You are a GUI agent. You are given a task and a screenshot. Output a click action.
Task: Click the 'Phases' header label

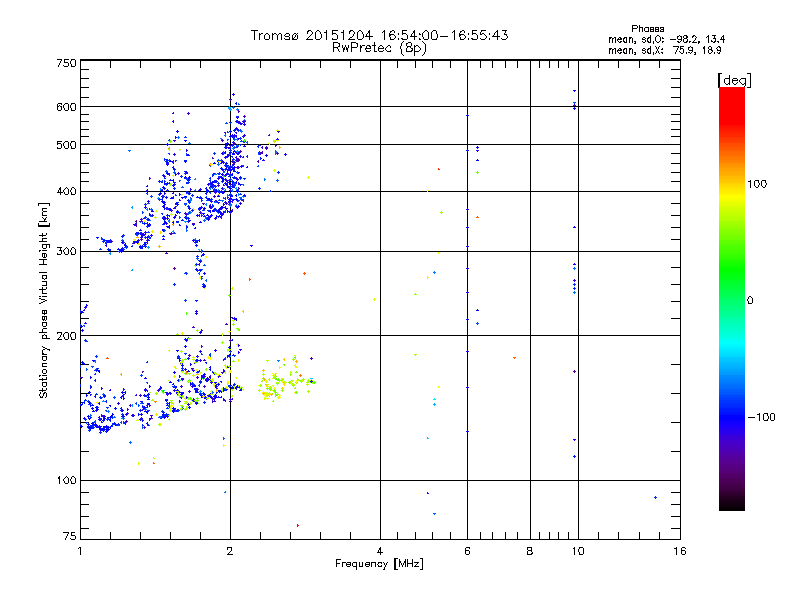647,29
